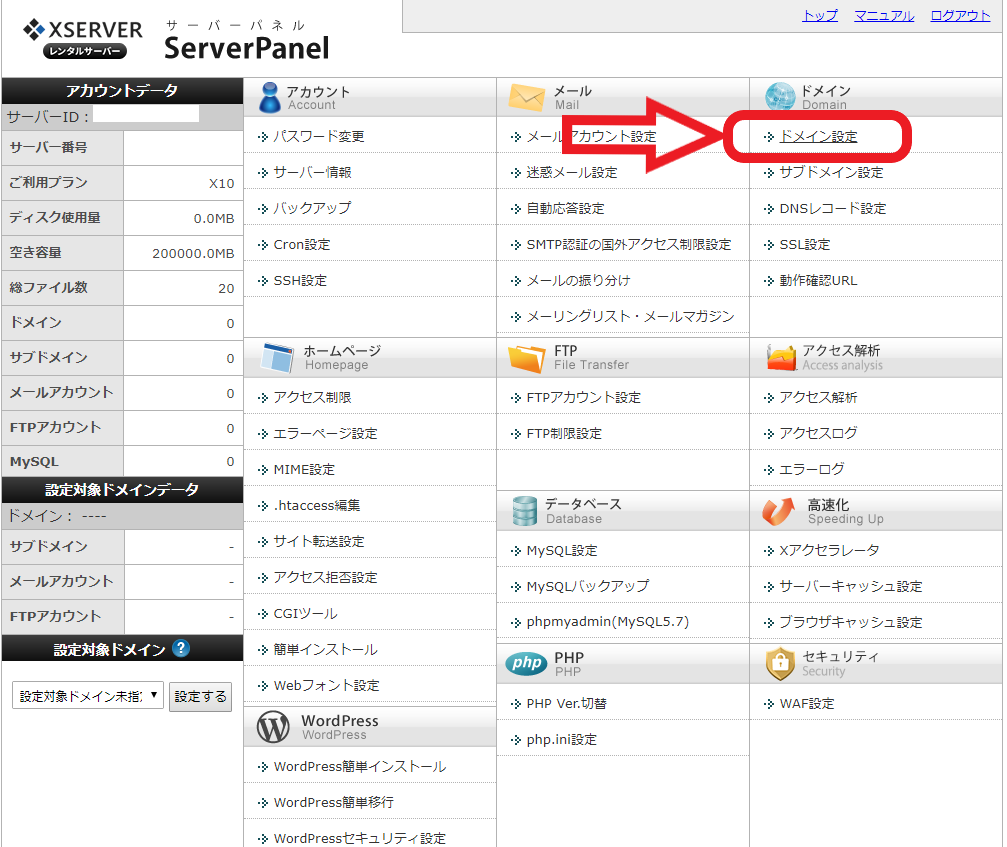Viewport: 1007px width, 847px height.
Task: Click the PHP logo icon
Action: (x=526, y=663)
